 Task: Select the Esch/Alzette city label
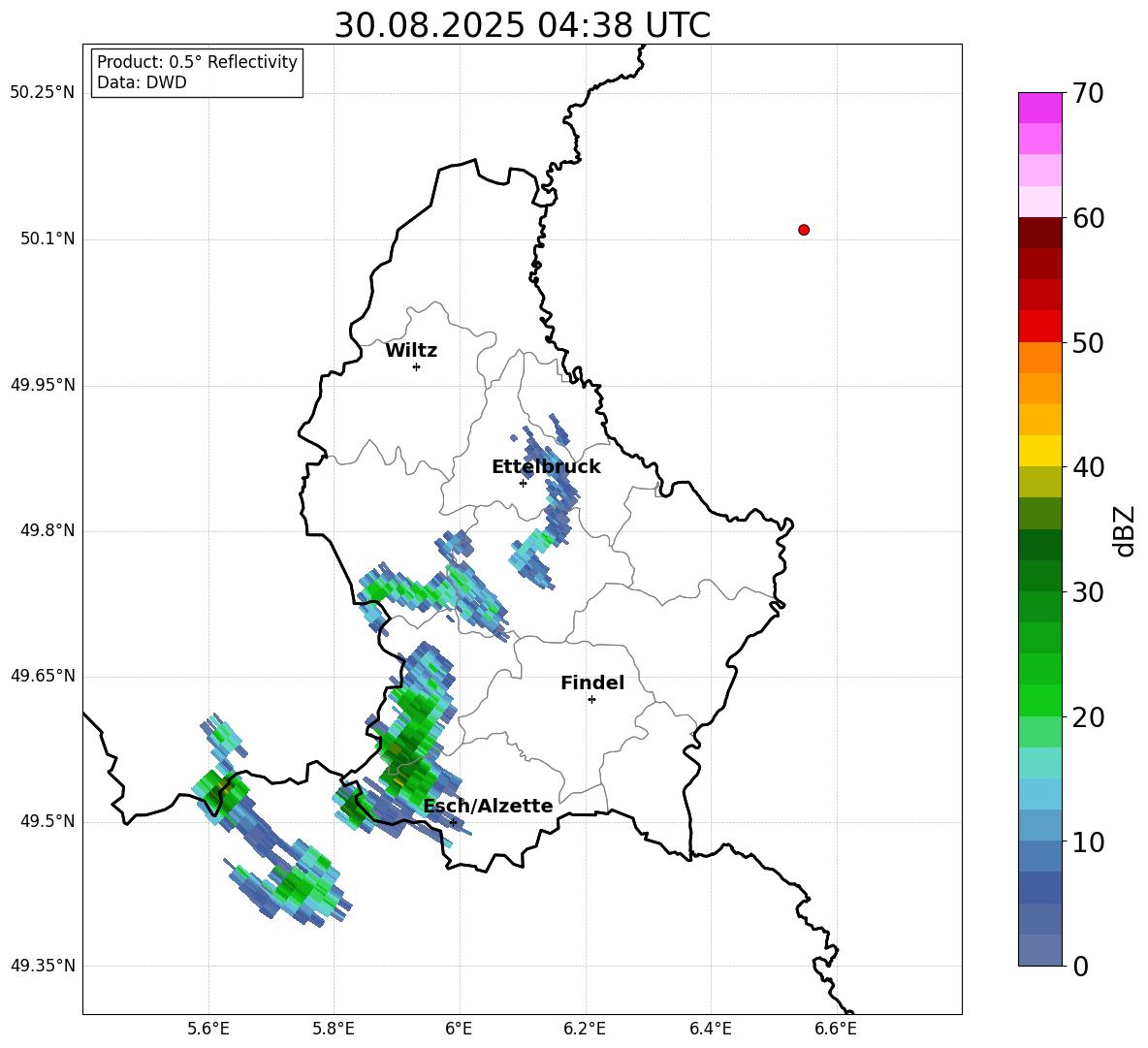(489, 806)
